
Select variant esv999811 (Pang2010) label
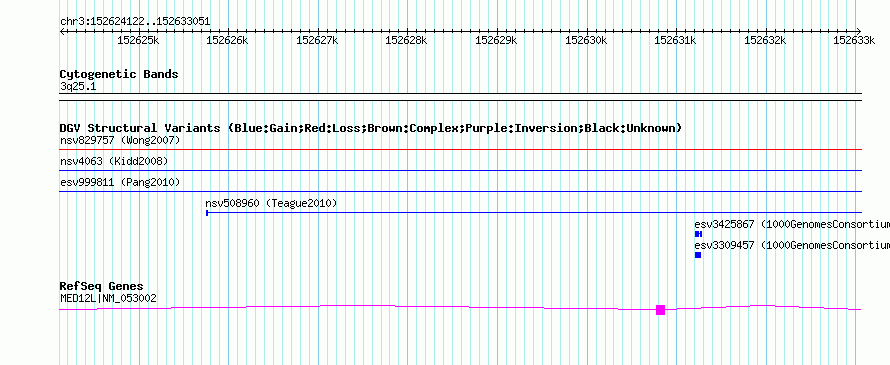click(x=120, y=182)
